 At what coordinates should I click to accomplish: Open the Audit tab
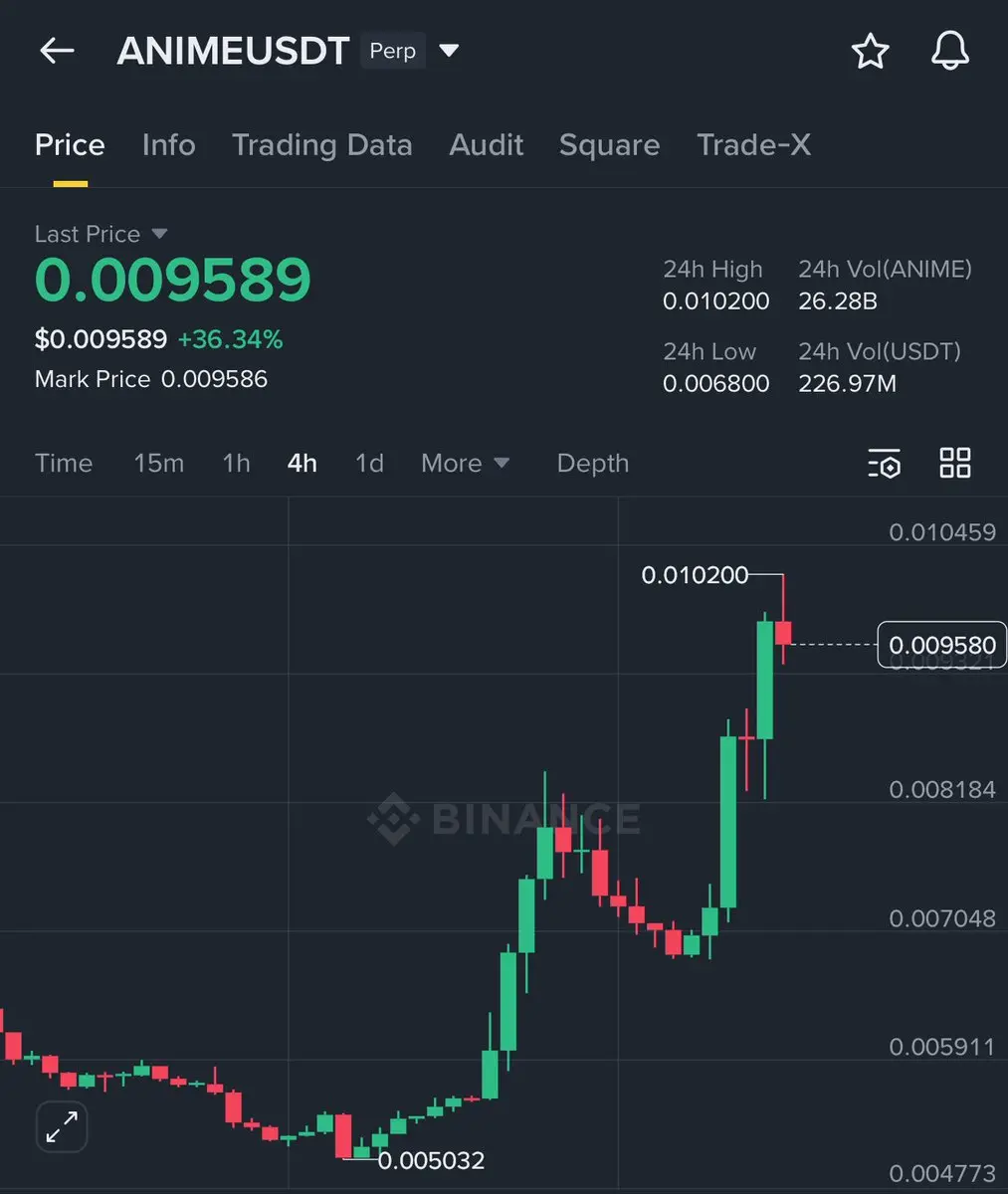click(x=487, y=145)
